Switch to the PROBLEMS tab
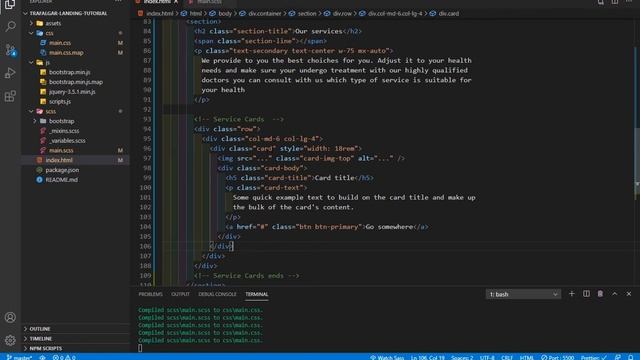The image size is (640, 360). (x=150, y=294)
